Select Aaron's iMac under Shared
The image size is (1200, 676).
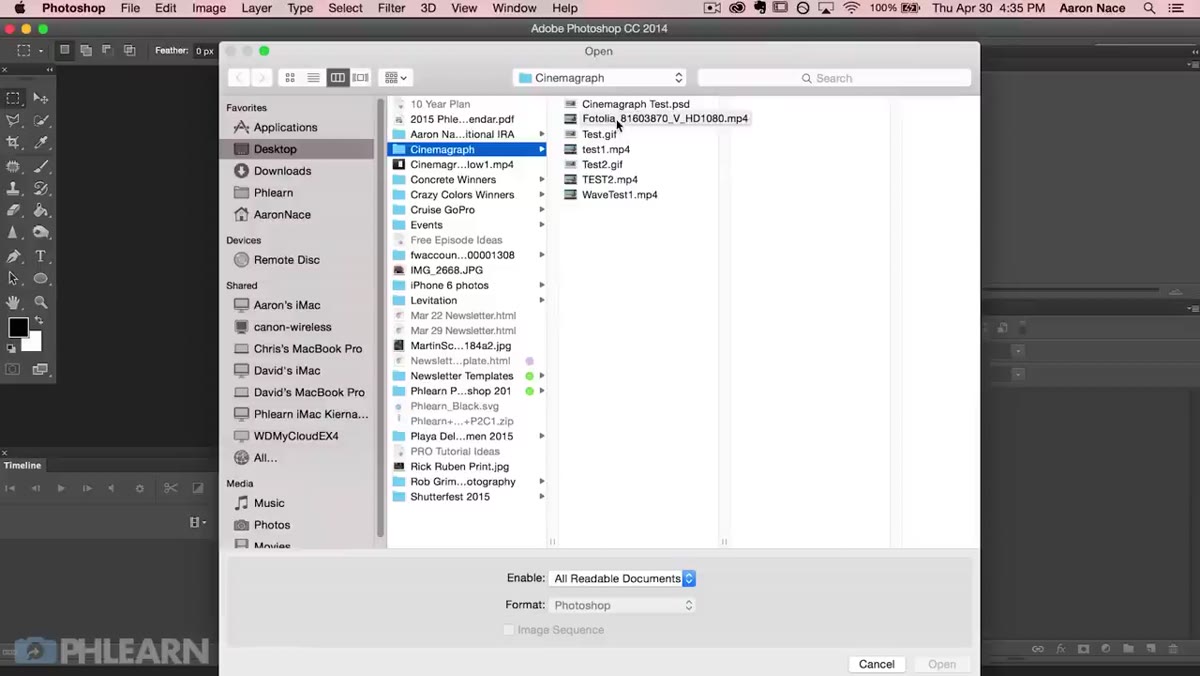(x=287, y=305)
